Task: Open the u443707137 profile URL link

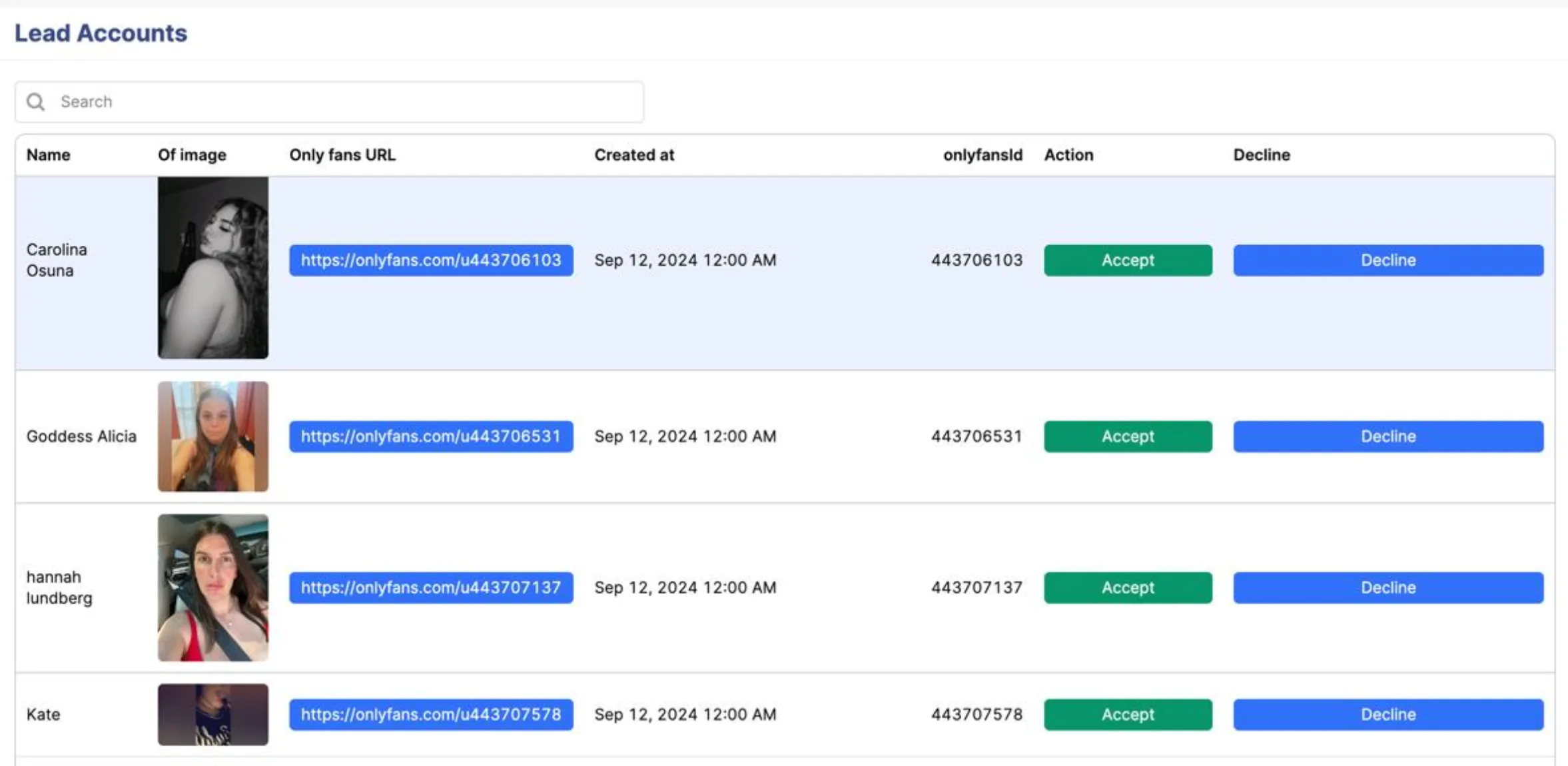Action: click(x=430, y=587)
